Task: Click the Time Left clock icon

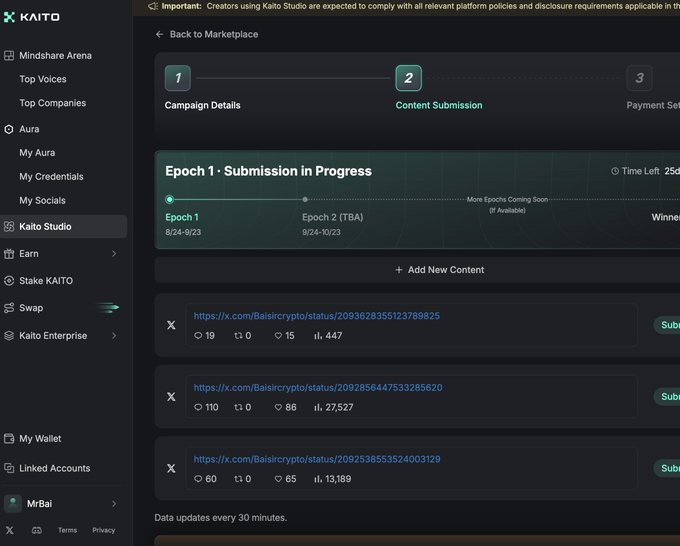Action: pos(615,171)
